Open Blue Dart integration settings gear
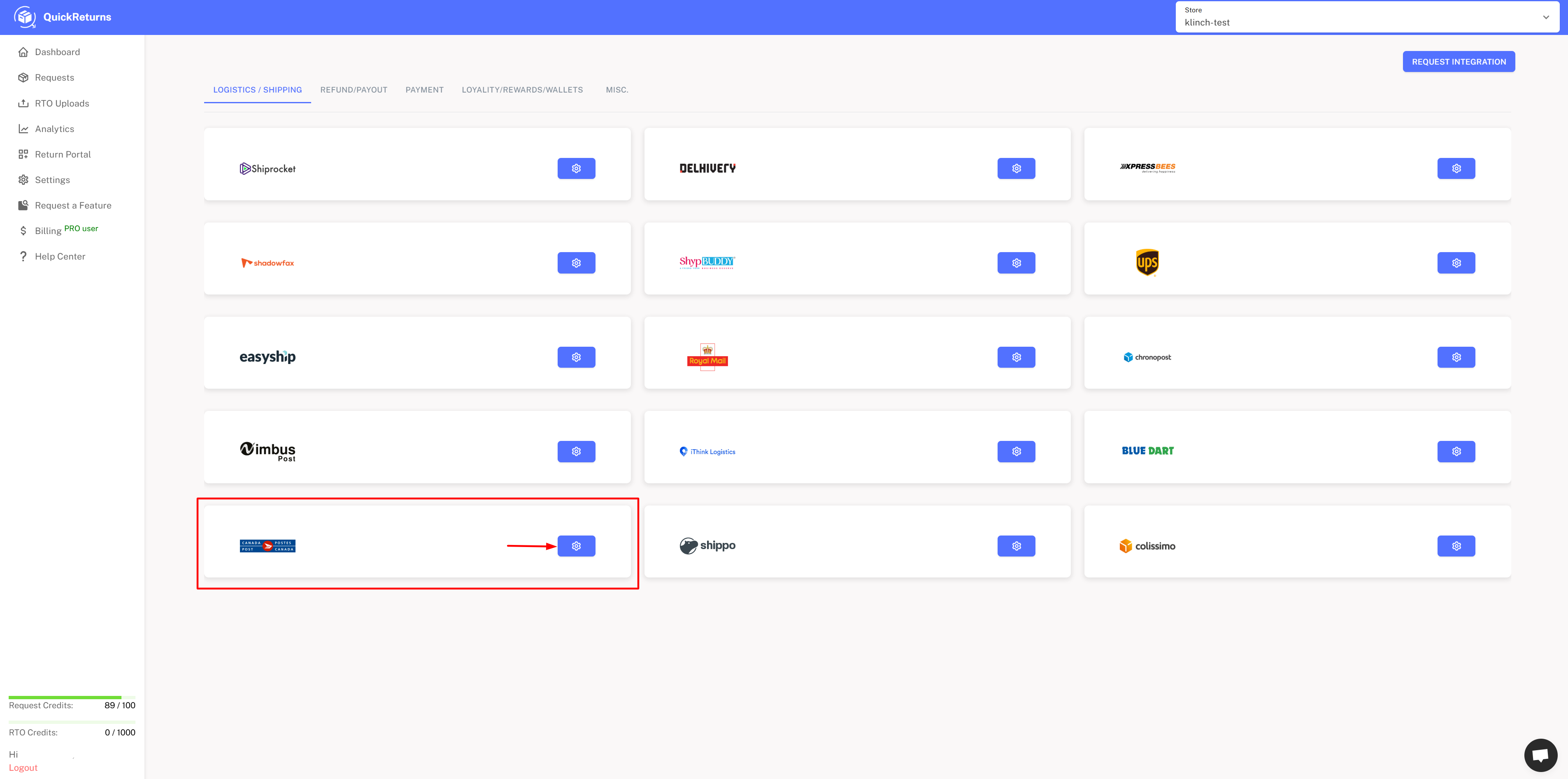This screenshot has width=1568, height=779. [1456, 451]
